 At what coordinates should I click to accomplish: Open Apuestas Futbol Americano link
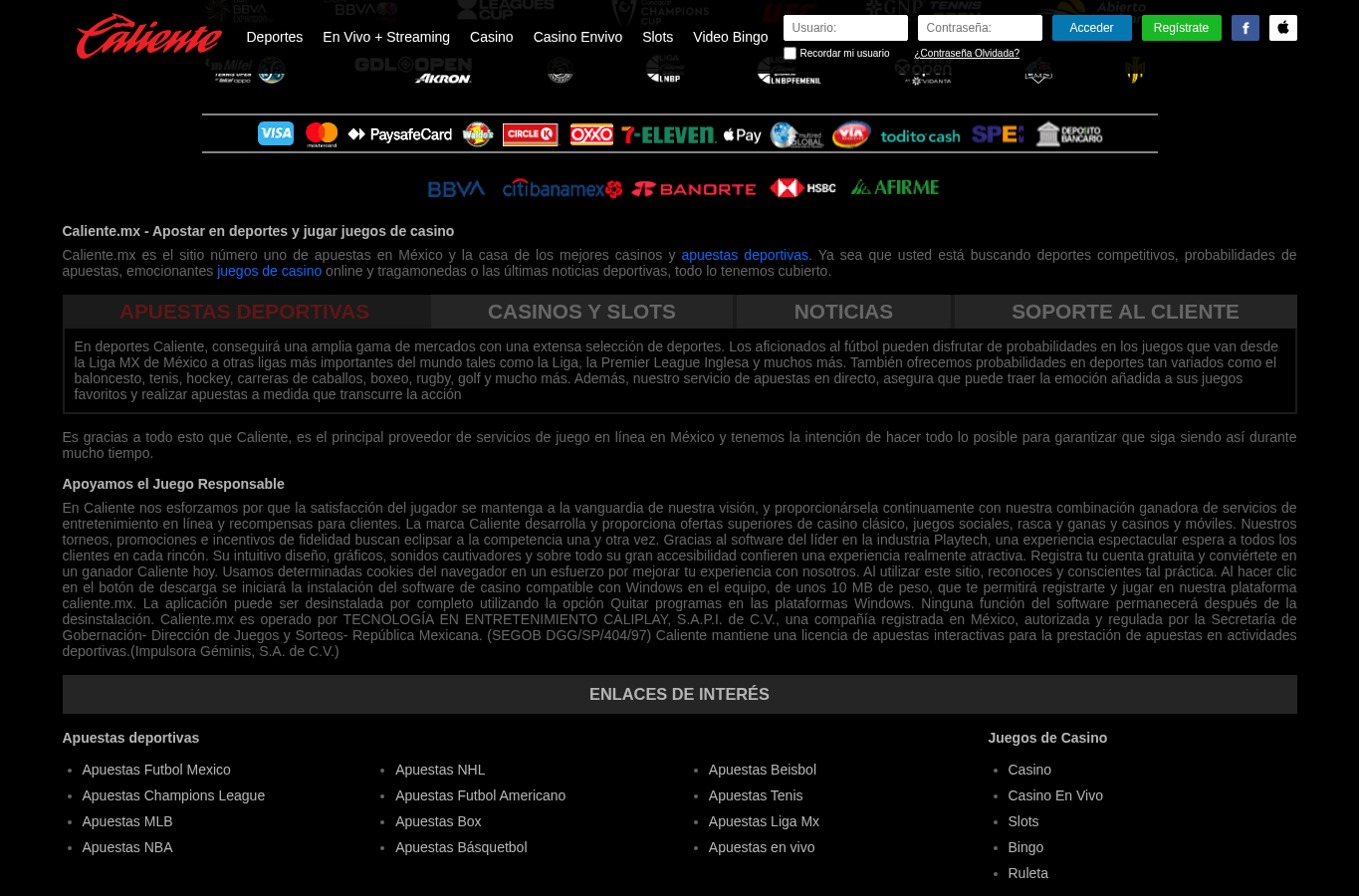[480, 795]
